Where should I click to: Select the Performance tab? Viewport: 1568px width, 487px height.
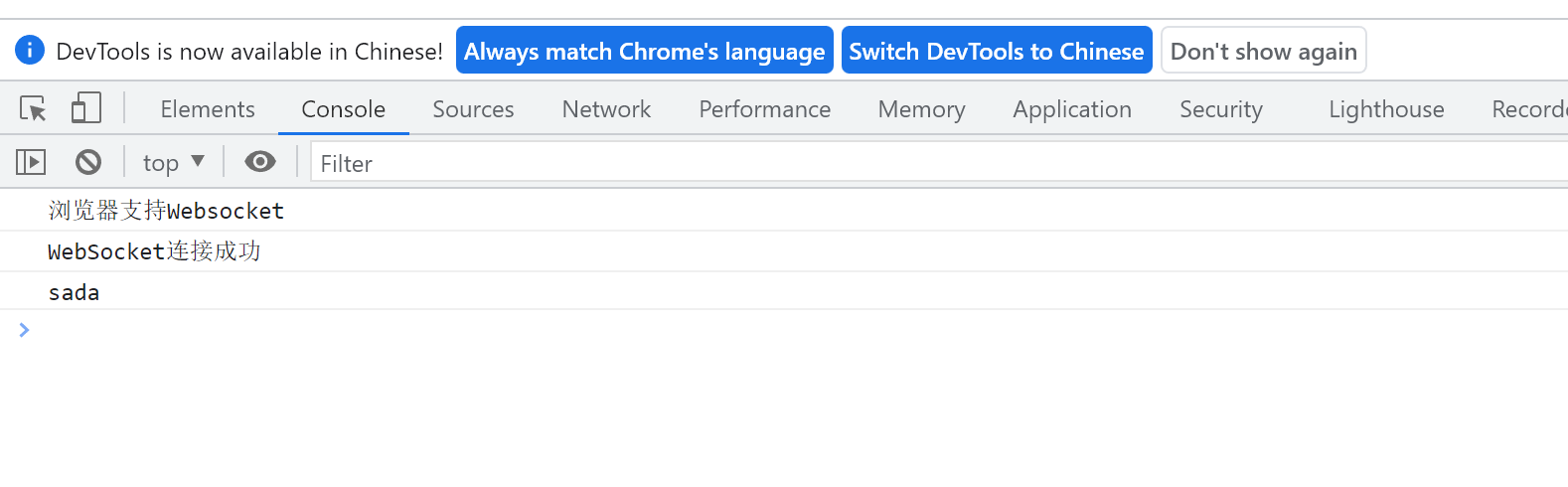coord(764,109)
